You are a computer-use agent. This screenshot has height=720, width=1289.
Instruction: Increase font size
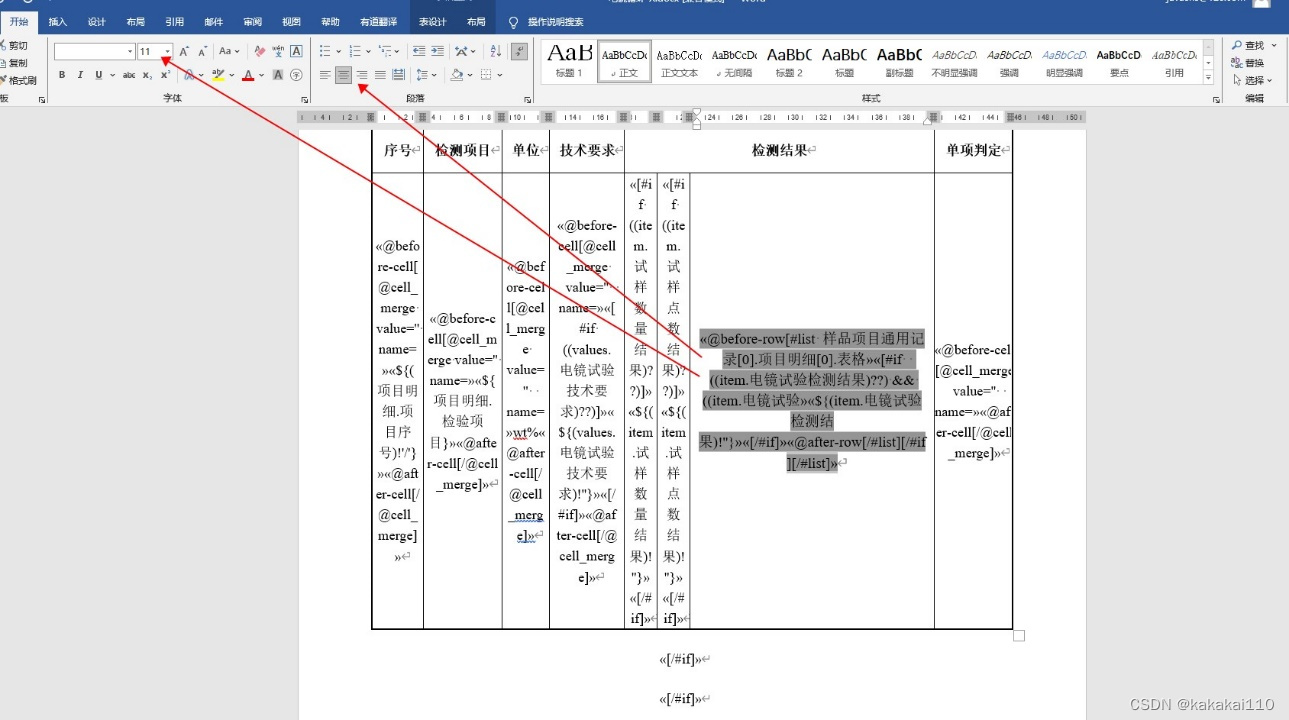[x=184, y=51]
